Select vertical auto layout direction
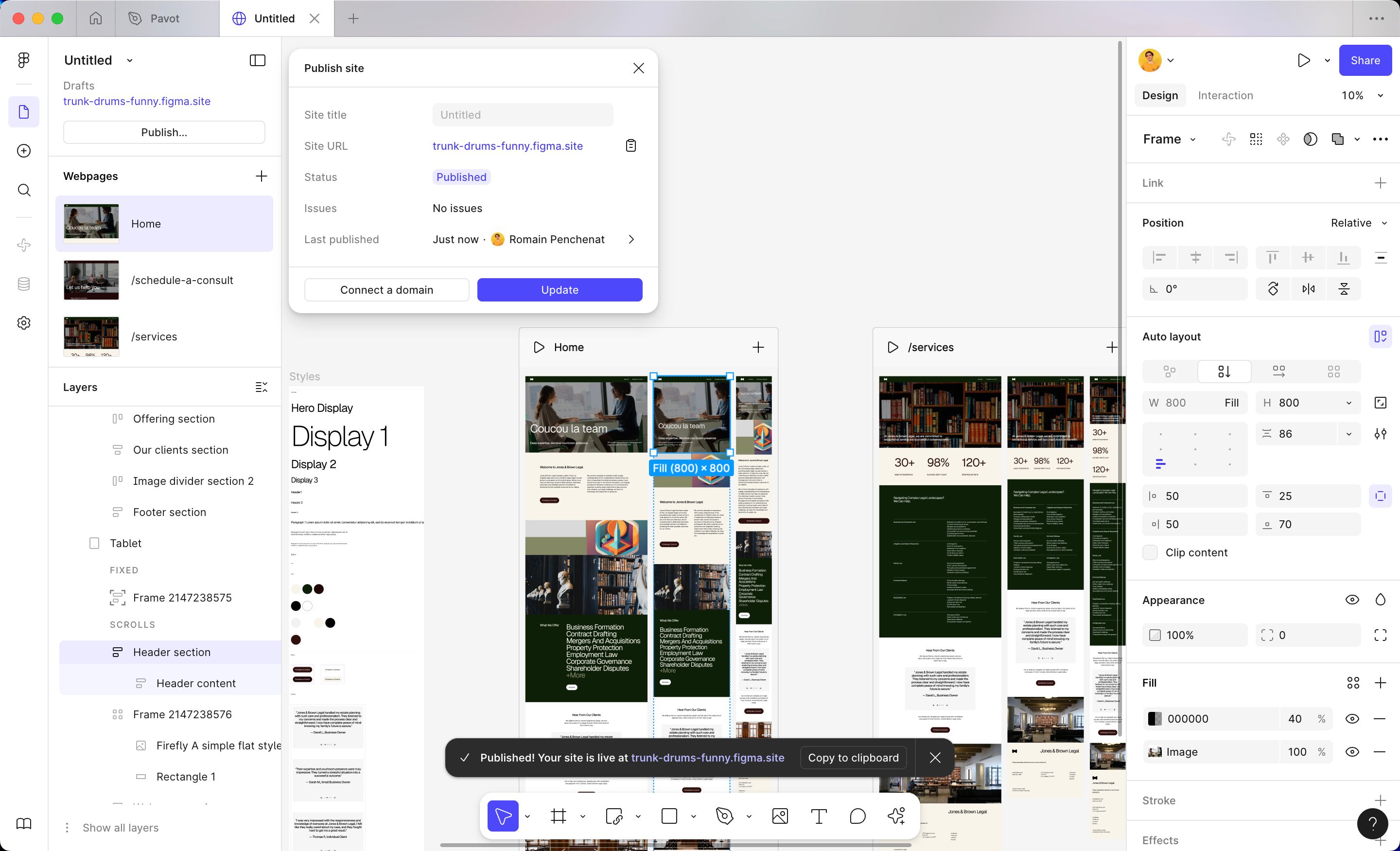 [1224, 371]
